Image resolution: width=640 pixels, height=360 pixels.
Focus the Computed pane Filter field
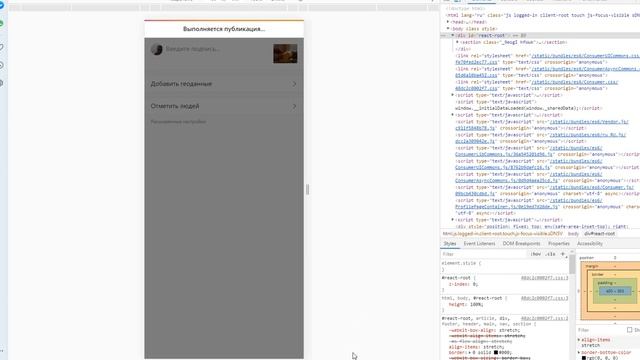coord(600,330)
